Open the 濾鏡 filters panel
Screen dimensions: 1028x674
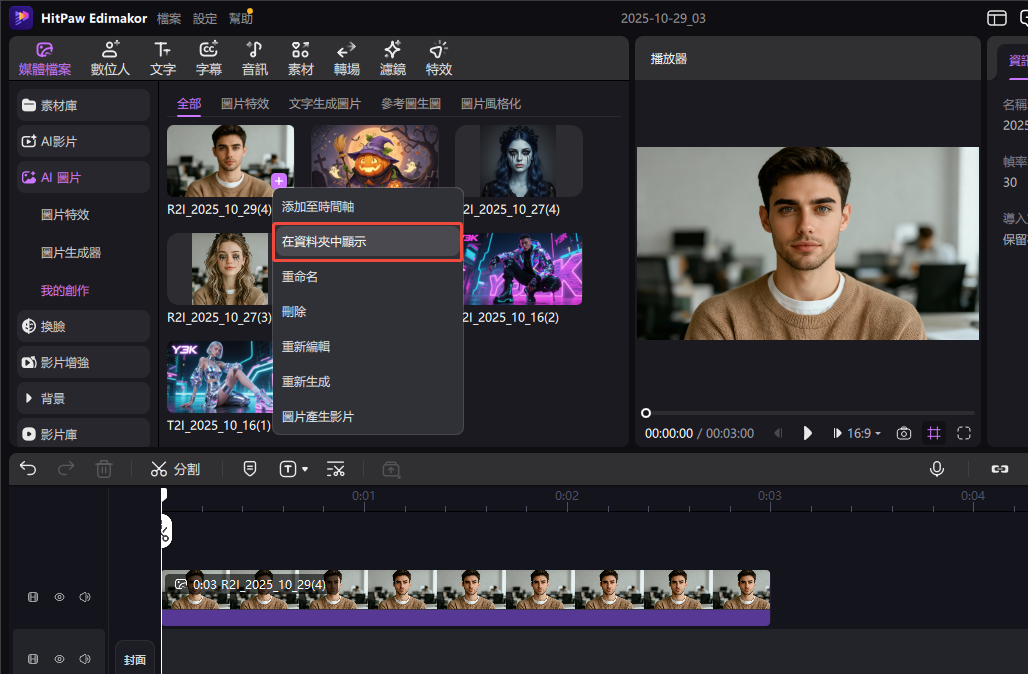click(x=391, y=57)
